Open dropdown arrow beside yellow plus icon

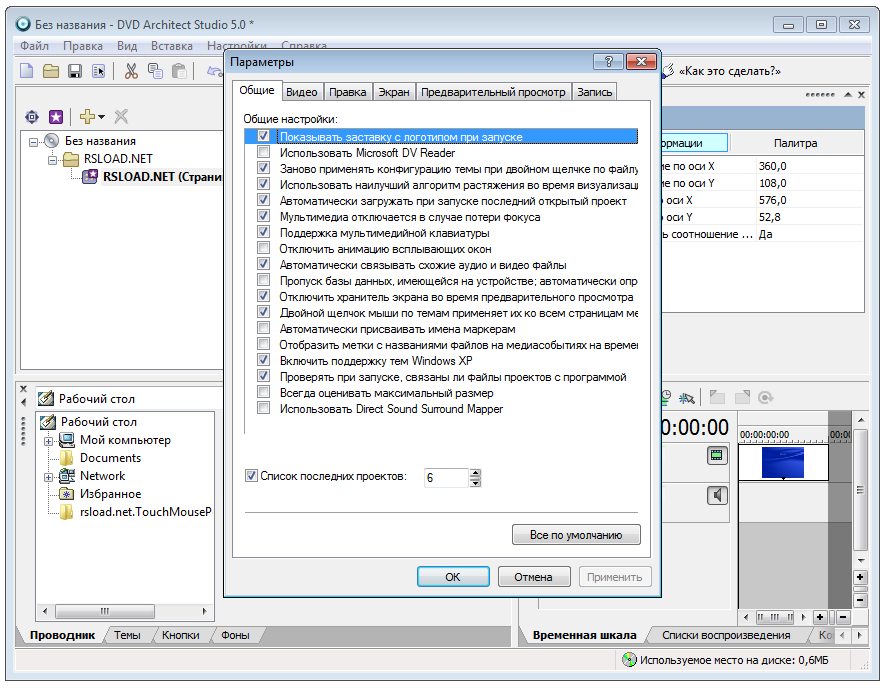tap(101, 117)
